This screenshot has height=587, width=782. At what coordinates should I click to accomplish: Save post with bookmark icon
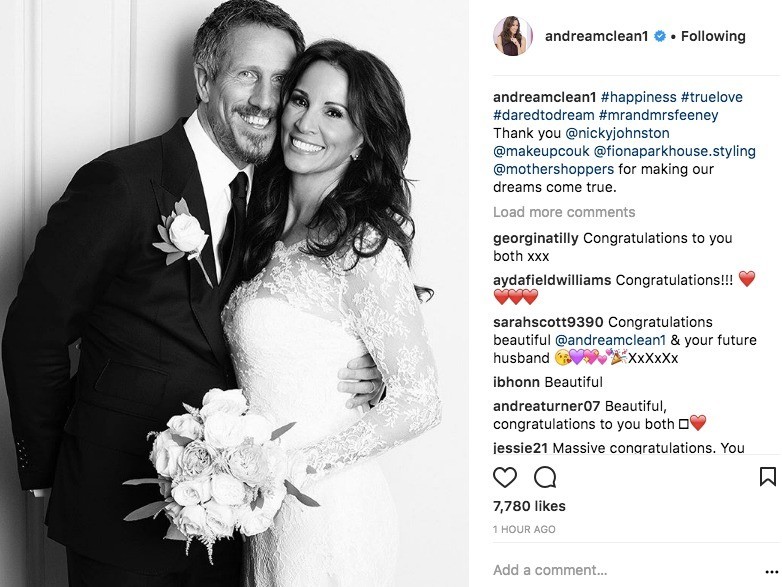coord(768,477)
